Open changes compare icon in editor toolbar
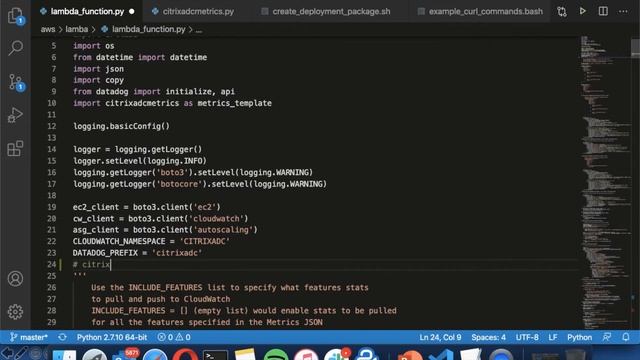The height and width of the screenshot is (360, 640). [x=562, y=11]
